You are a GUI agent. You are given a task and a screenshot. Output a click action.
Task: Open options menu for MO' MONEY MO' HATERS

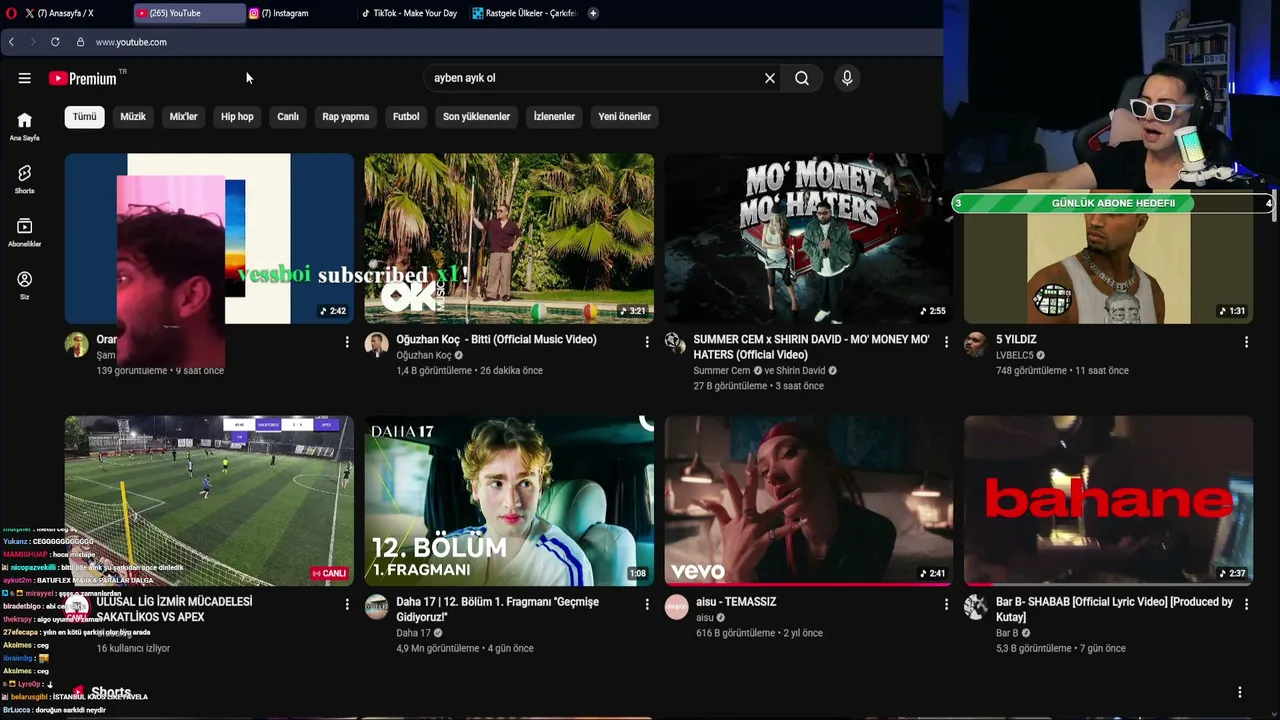(x=946, y=342)
